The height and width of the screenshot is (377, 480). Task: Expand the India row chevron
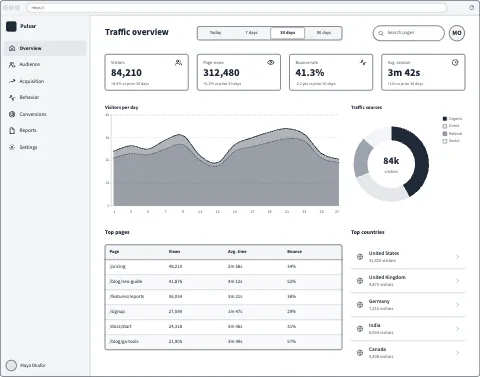pyautogui.click(x=457, y=329)
